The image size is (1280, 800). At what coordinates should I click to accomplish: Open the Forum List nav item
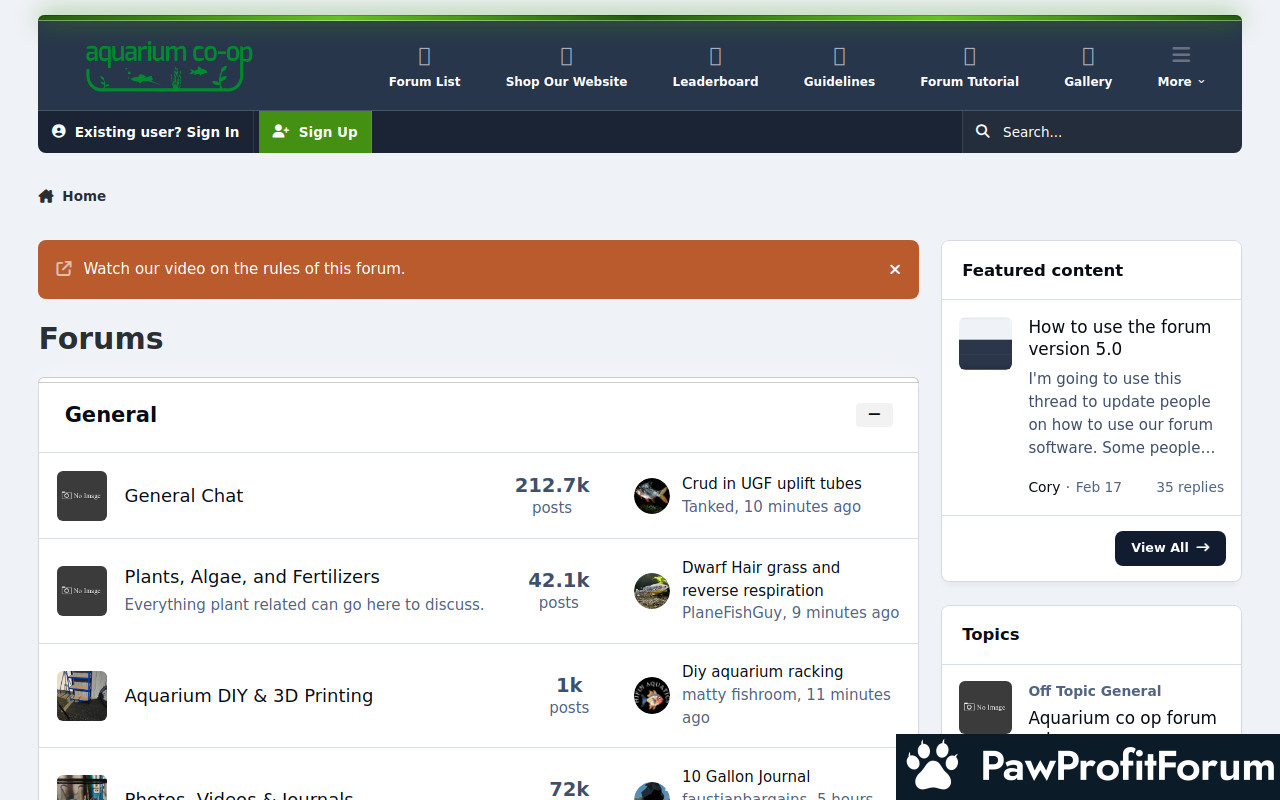[x=425, y=67]
